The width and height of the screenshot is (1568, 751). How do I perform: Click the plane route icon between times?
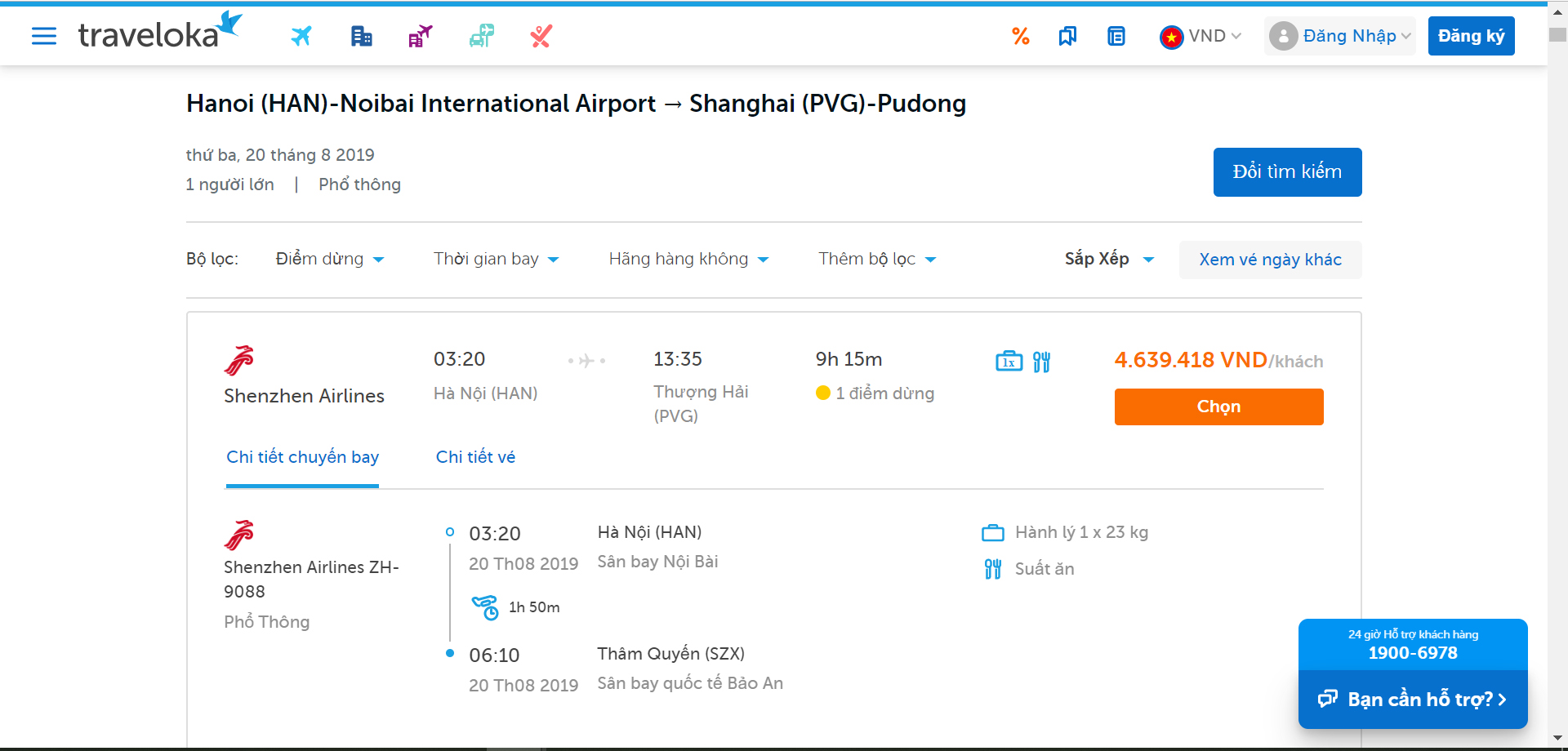coord(586,361)
